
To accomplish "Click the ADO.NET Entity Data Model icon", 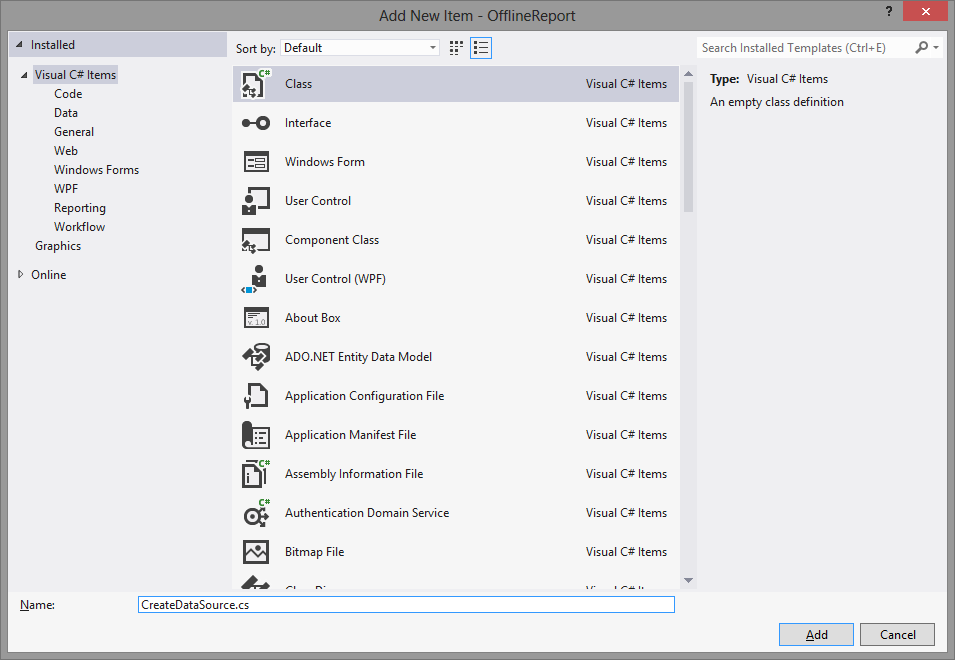I will 254,356.
